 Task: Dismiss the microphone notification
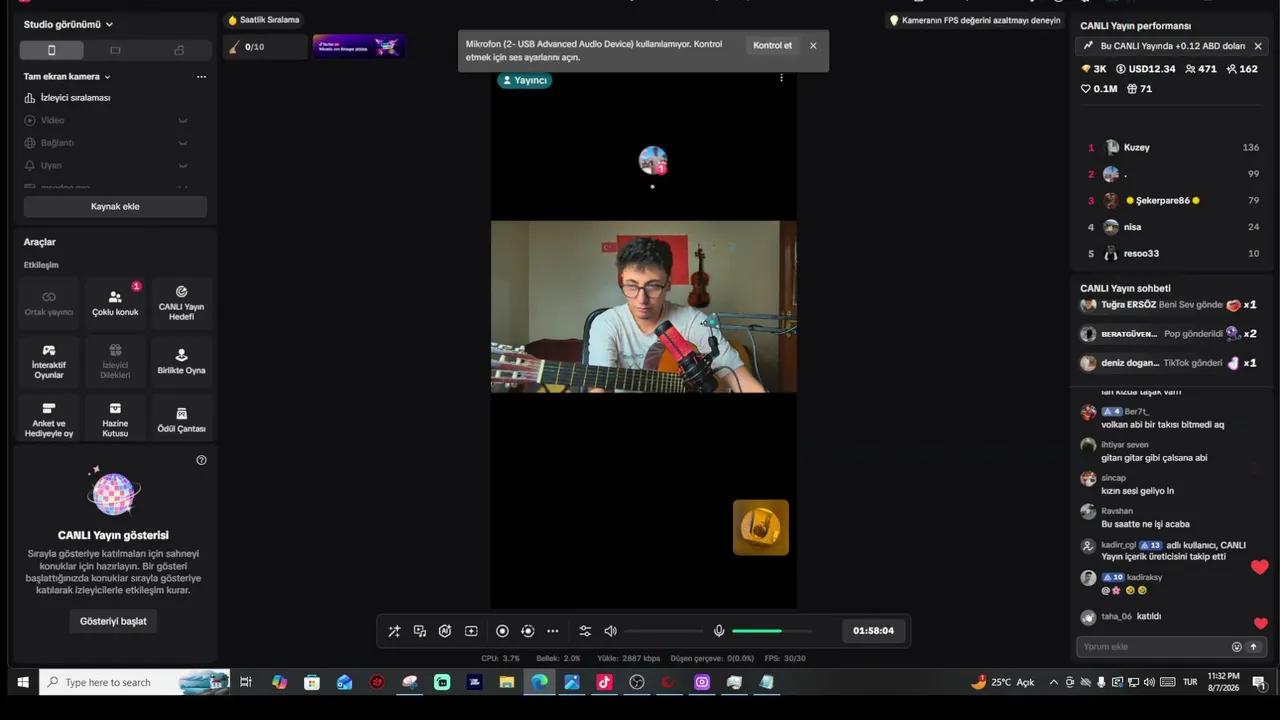[x=813, y=46]
